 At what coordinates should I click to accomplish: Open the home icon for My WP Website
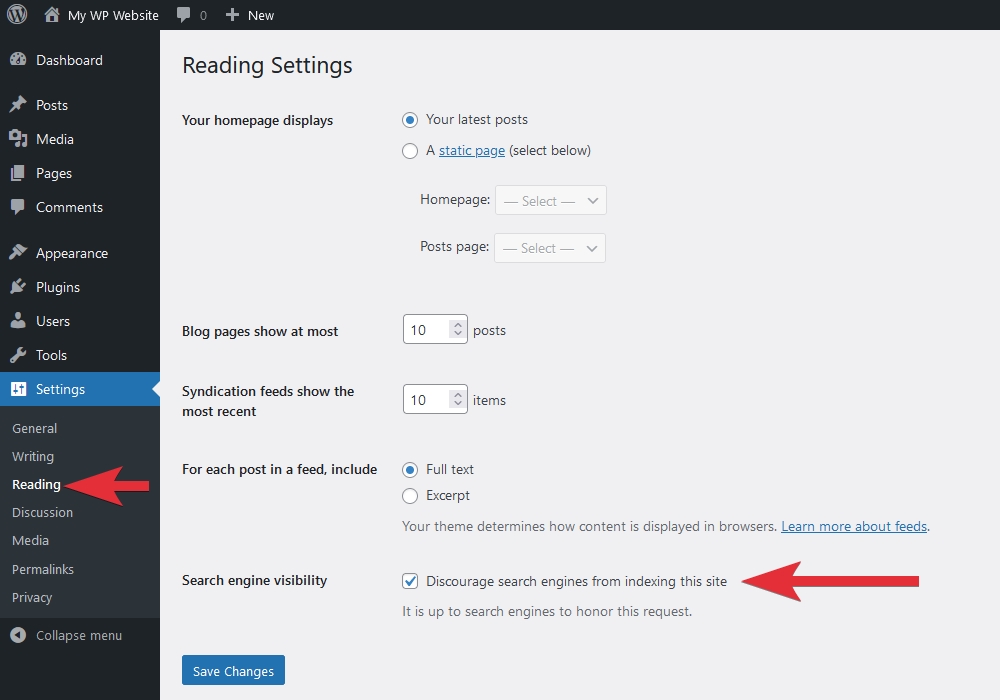coord(52,15)
